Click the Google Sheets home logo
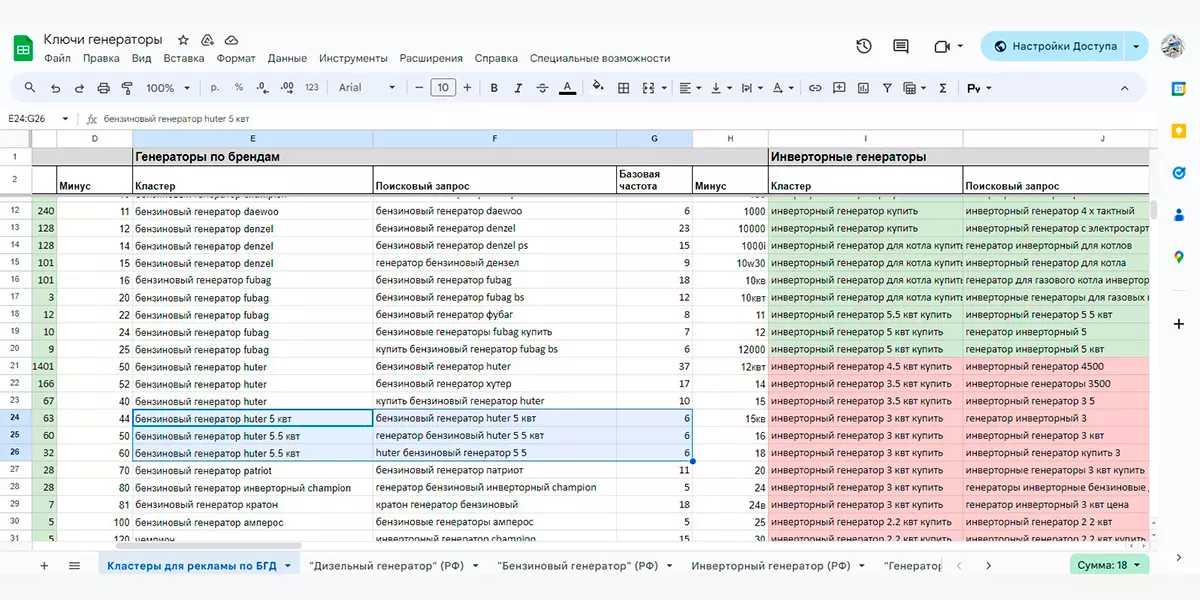The image size is (1200, 600). point(22,48)
